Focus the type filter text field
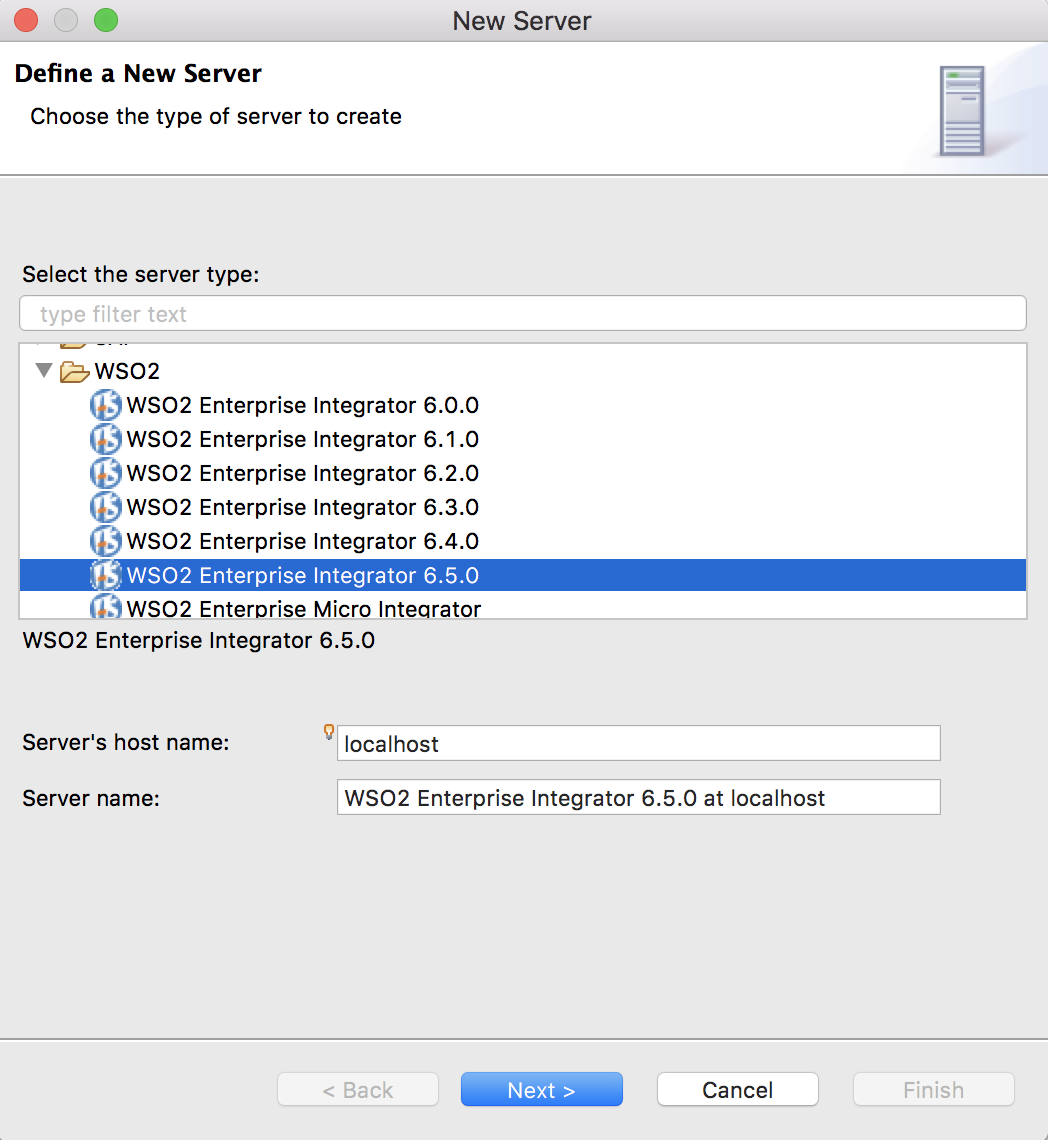 (523, 313)
